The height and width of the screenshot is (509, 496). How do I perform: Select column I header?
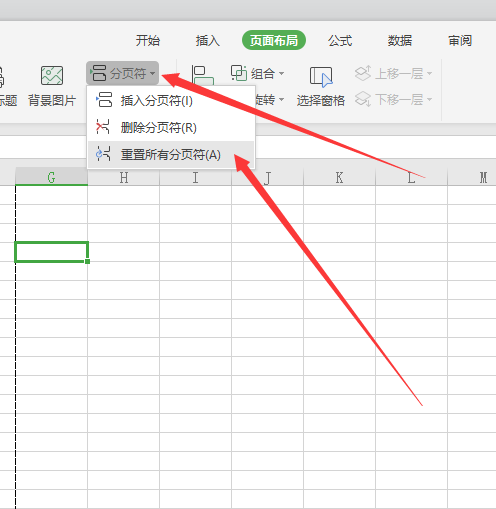(x=196, y=177)
